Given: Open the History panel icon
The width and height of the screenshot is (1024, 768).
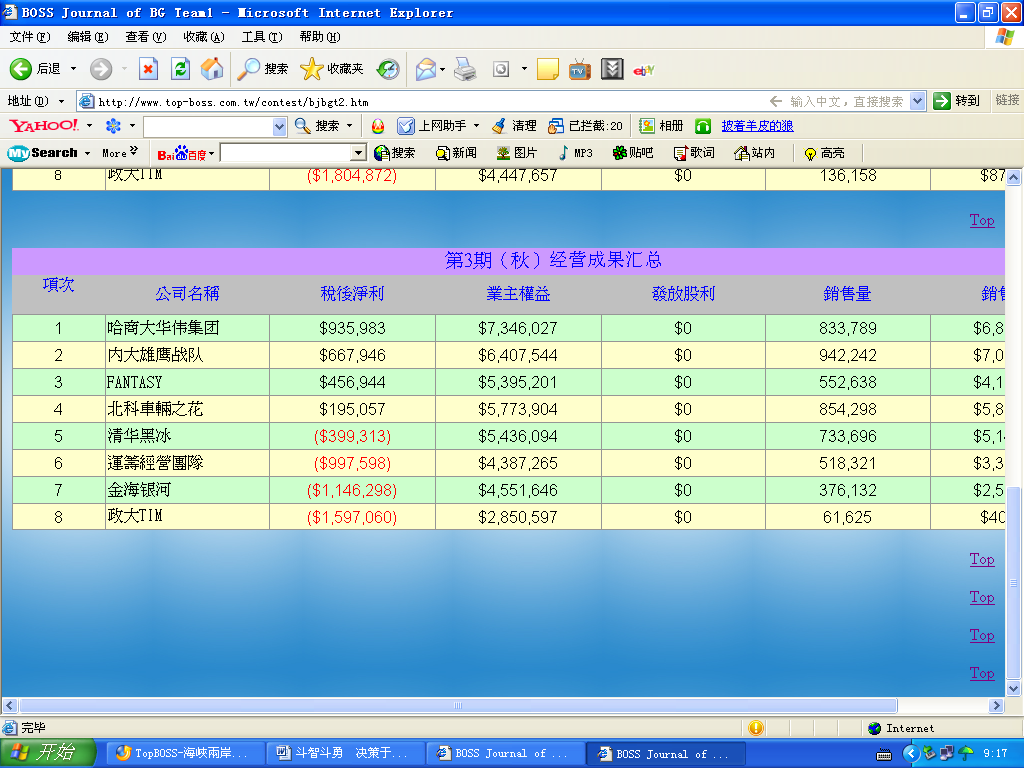Looking at the screenshot, I should (388, 69).
